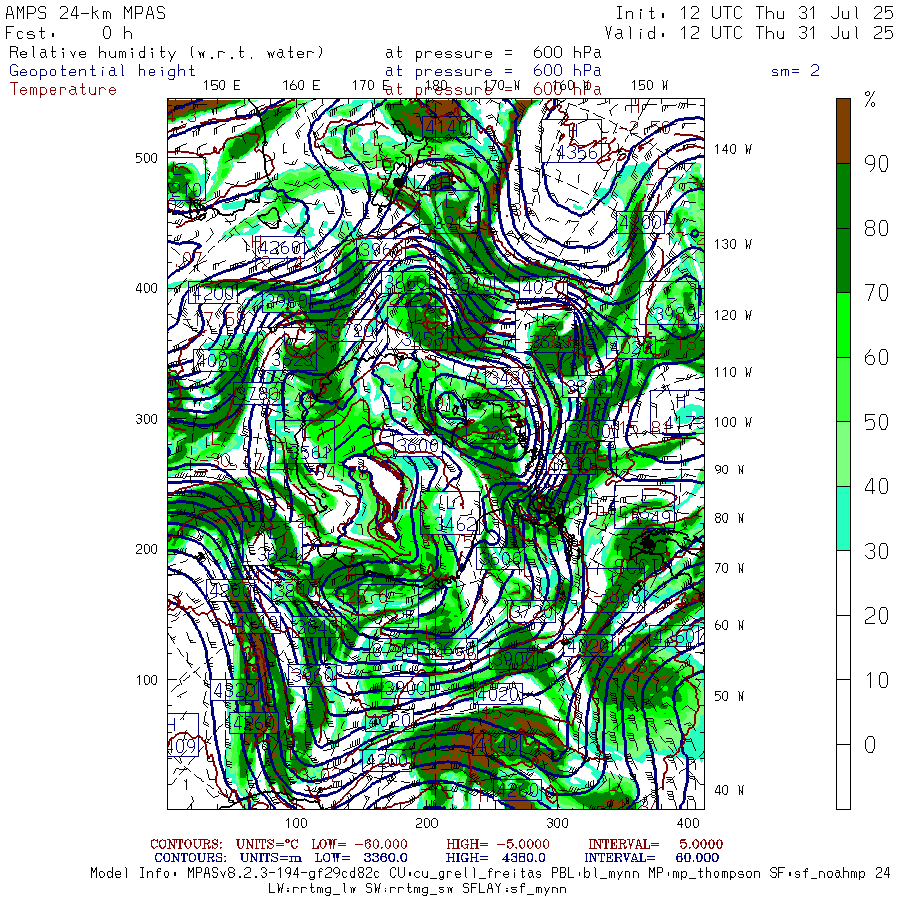Click the blue 'Geopotential height' legend label
Image resolution: width=900 pixels, height=900 pixels.
(102, 71)
